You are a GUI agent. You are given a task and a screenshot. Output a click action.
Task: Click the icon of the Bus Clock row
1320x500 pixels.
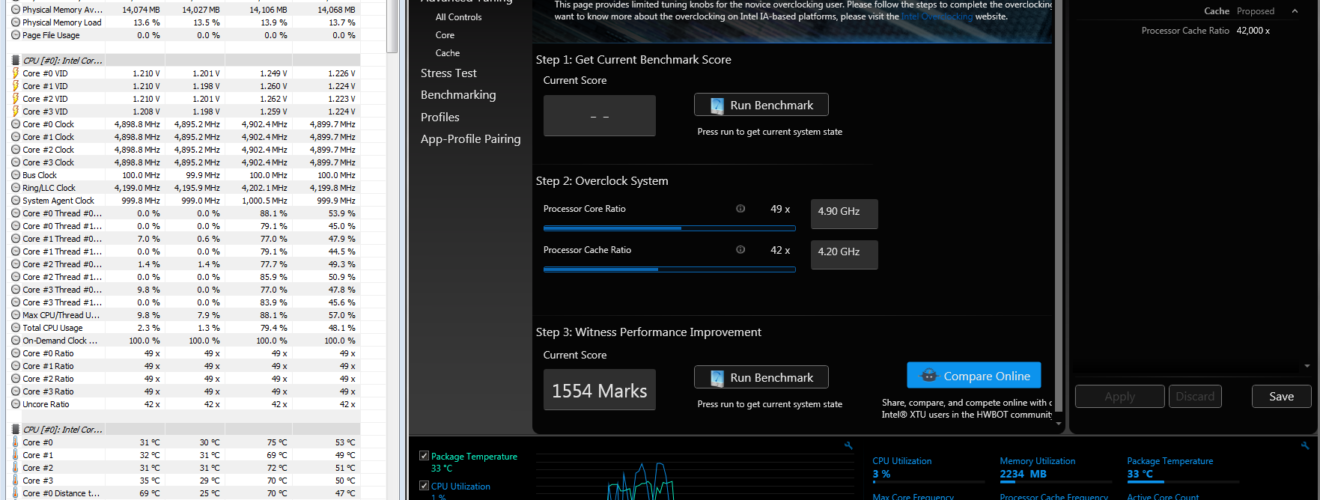(x=14, y=175)
